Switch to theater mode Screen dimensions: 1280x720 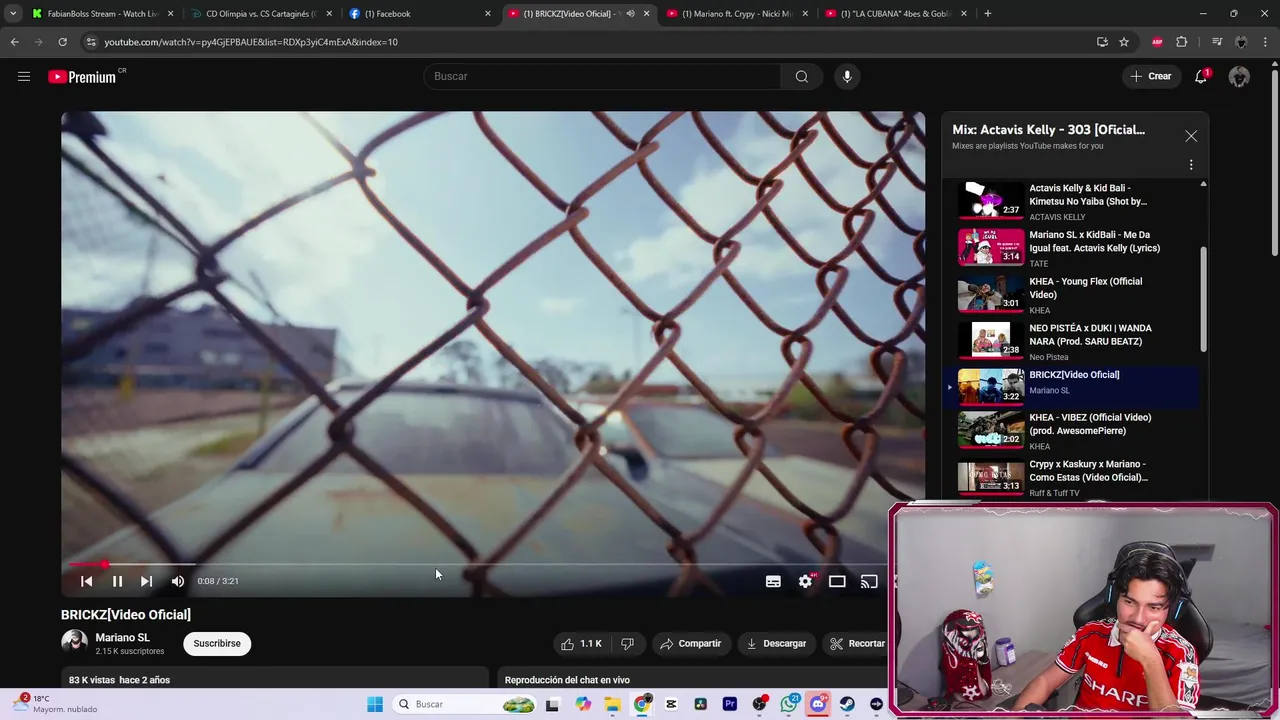point(837,581)
